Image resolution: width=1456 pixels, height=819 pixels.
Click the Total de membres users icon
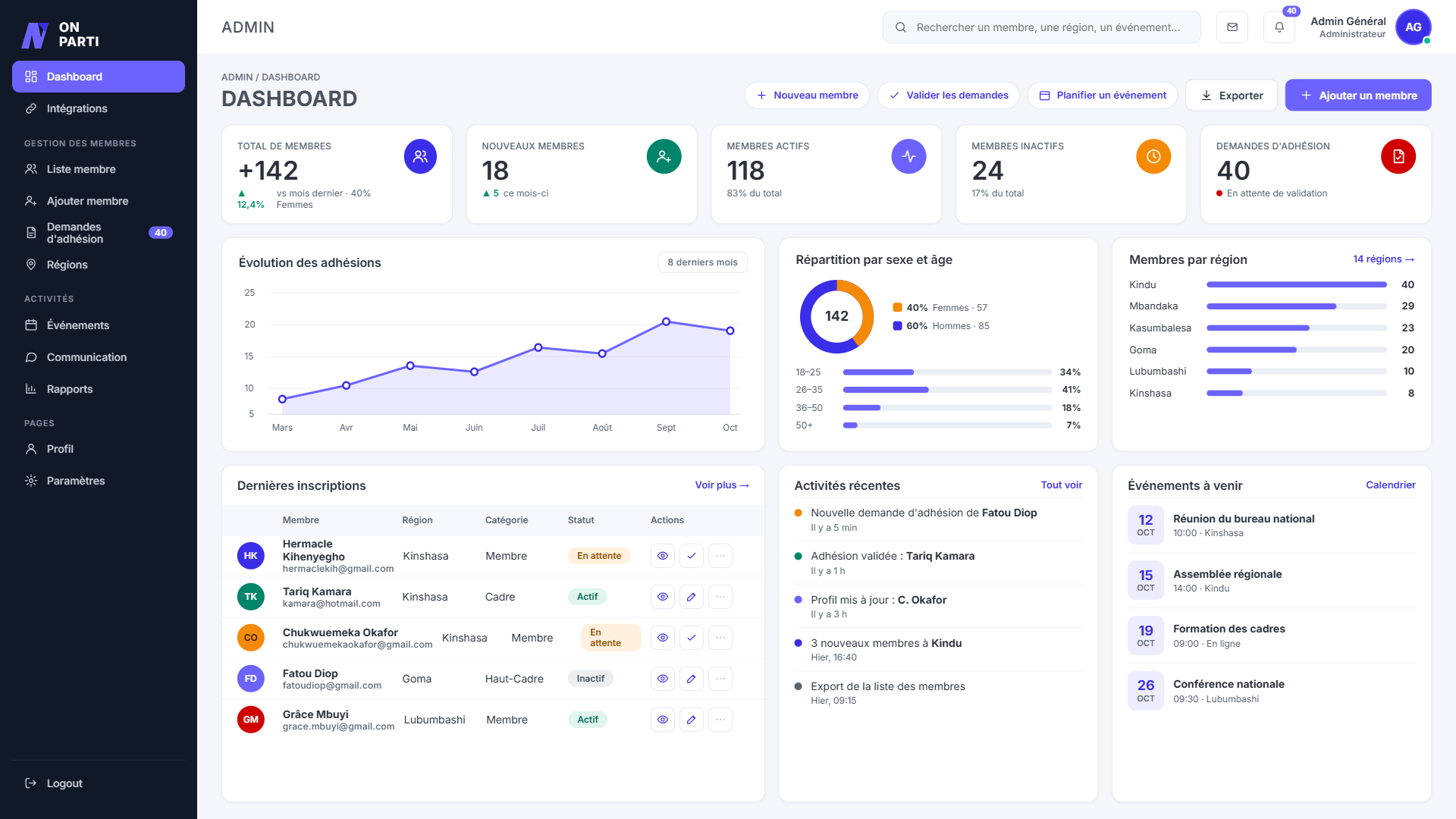pyautogui.click(x=420, y=156)
